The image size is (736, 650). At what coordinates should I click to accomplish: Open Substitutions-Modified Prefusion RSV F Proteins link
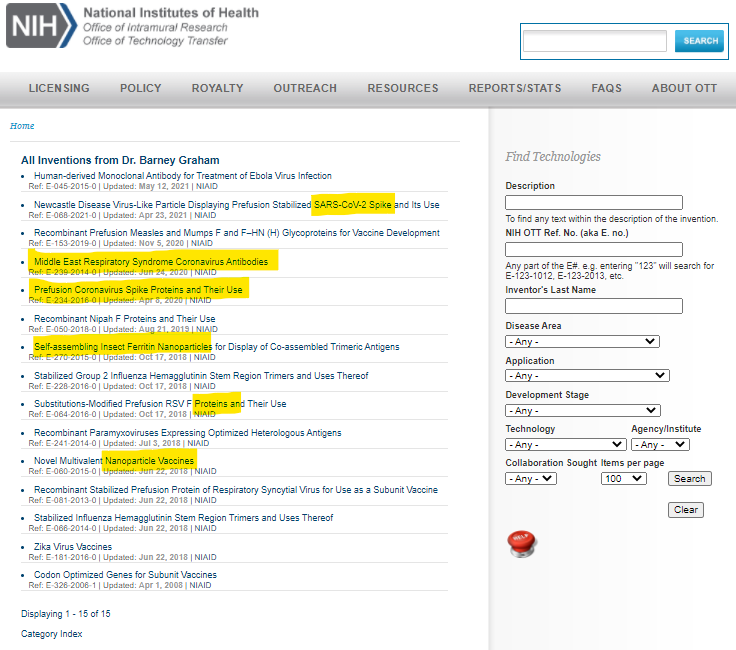click(x=160, y=404)
